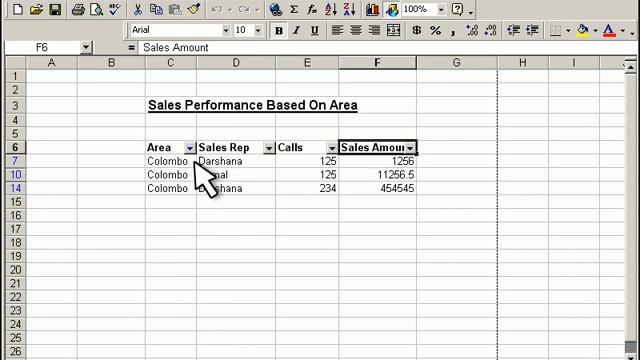Open the Area filter dropdown
The height and width of the screenshot is (360, 640).
pyautogui.click(x=190, y=148)
